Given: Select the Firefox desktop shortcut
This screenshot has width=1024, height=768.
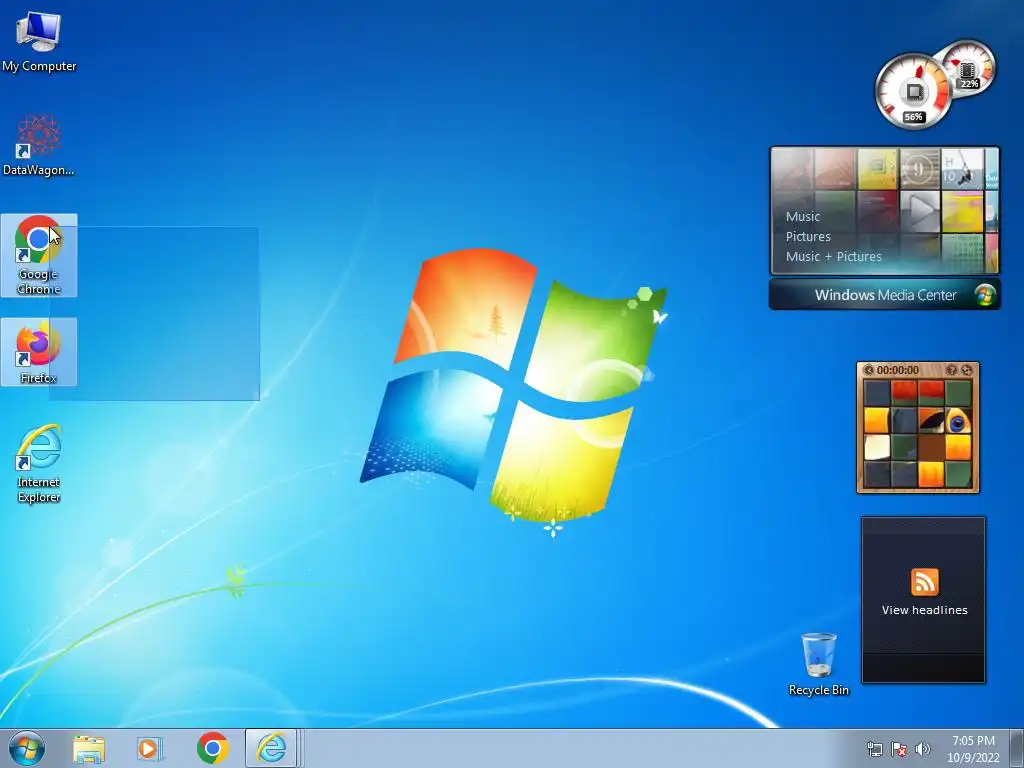Looking at the screenshot, I should [x=39, y=351].
